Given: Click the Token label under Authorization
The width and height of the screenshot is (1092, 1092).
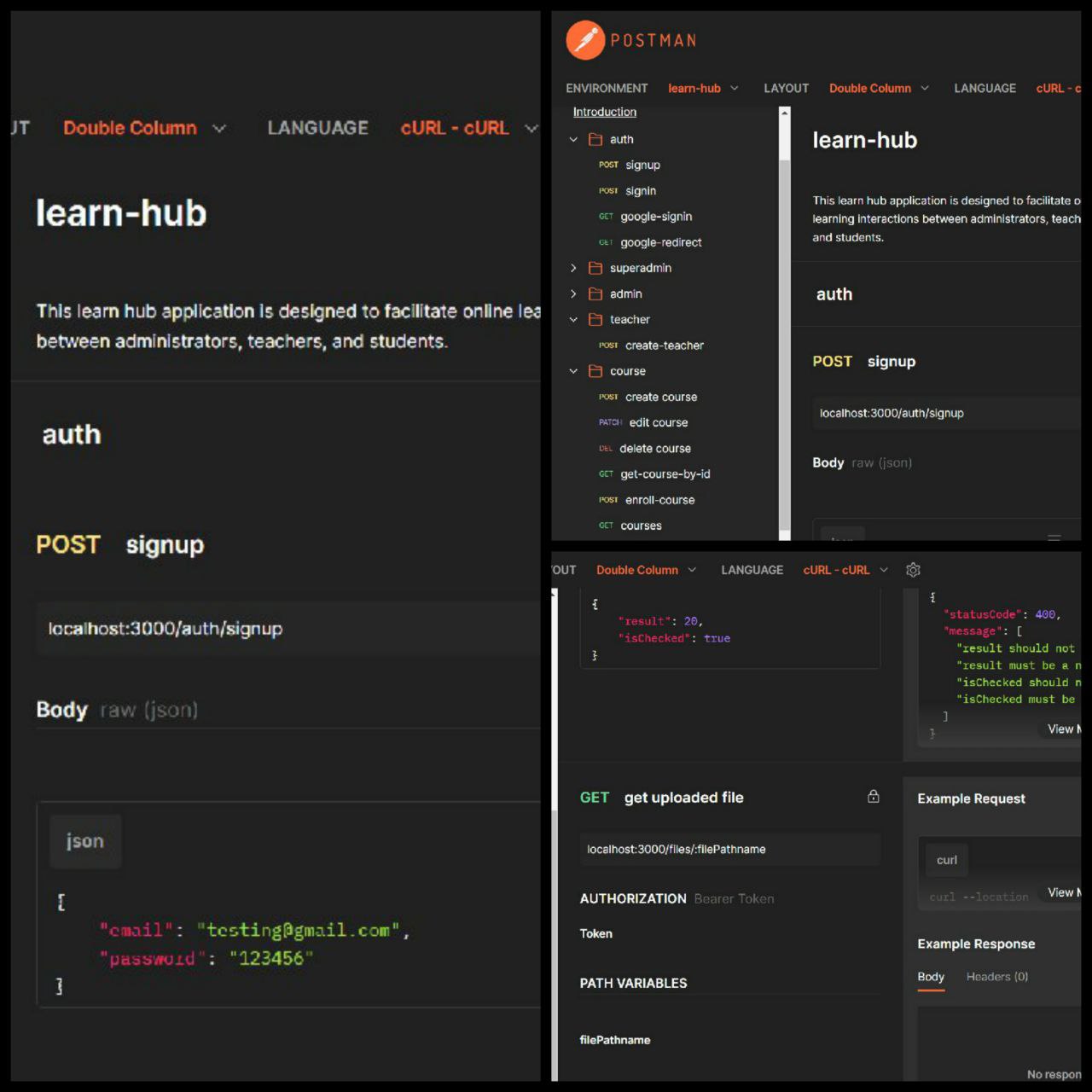Looking at the screenshot, I should (595, 933).
